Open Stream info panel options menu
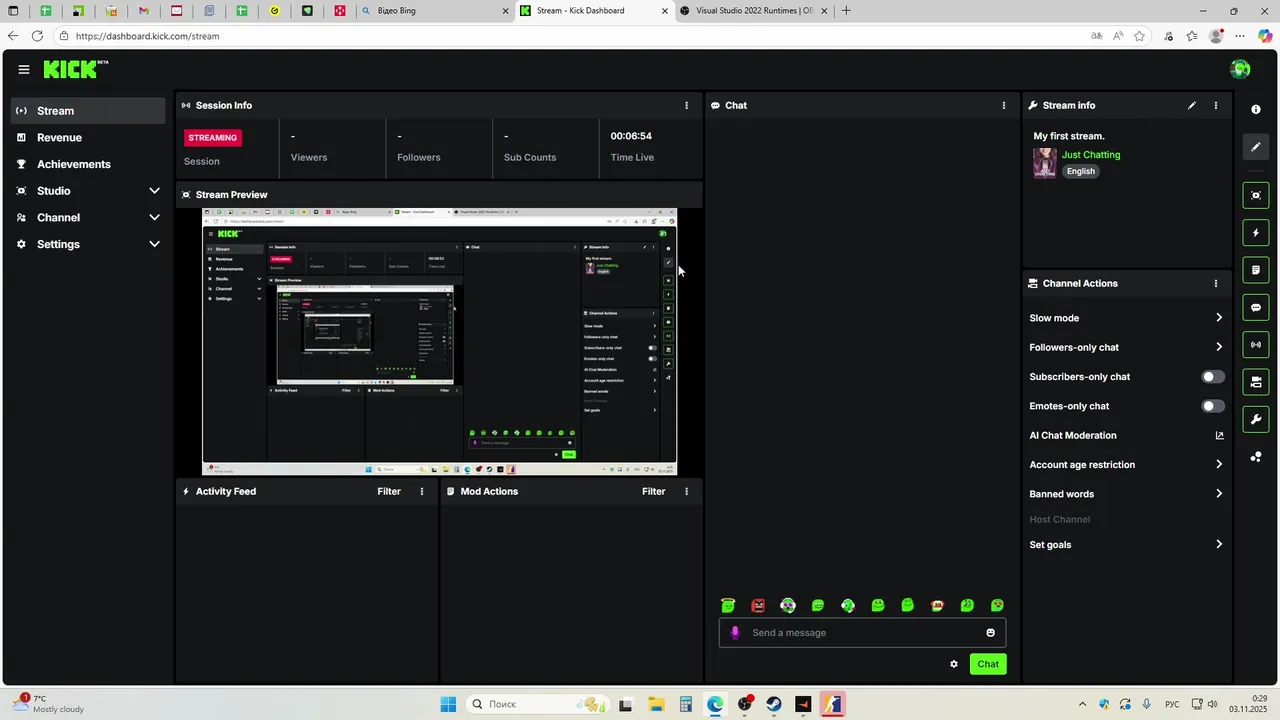Screen dimensions: 1280x720 (x=1216, y=105)
